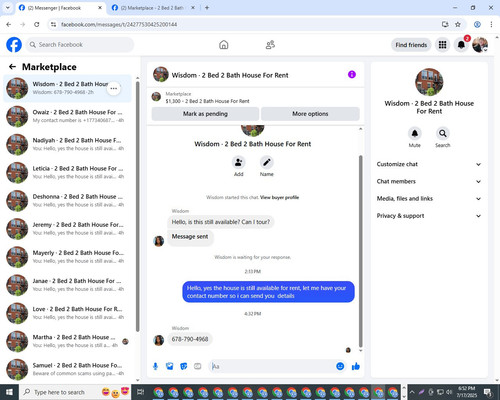This screenshot has height=400, width=500.
Task: Open the Jeremy conversation
Action: (68, 229)
